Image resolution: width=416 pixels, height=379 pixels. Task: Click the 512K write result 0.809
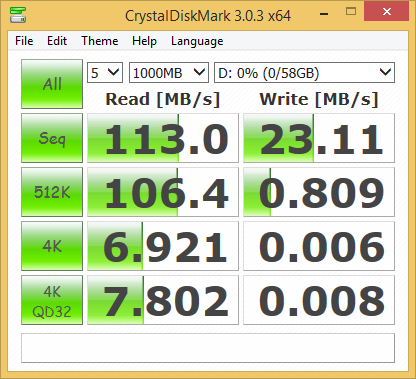click(319, 192)
